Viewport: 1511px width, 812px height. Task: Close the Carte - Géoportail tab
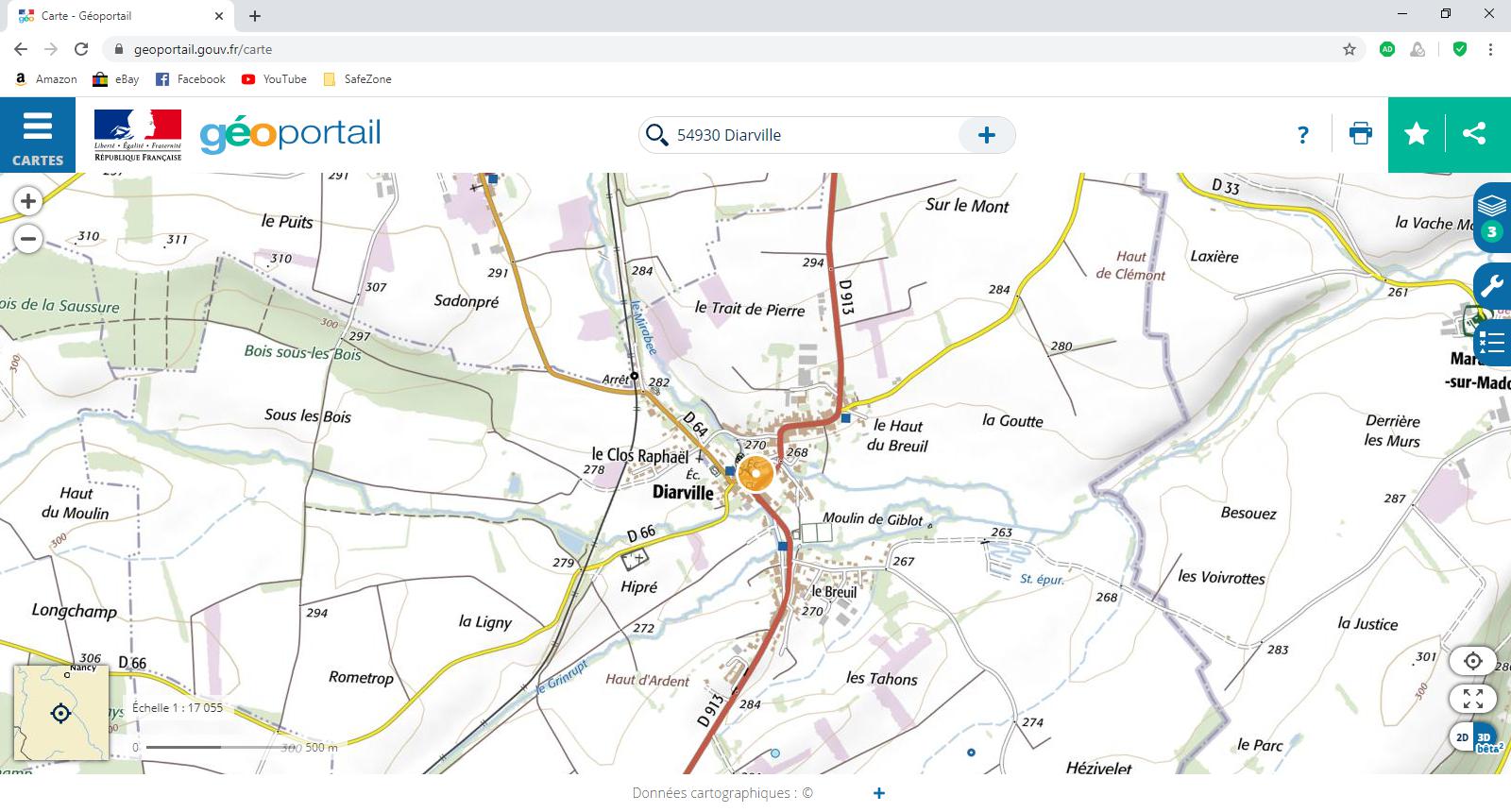point(219,16)
